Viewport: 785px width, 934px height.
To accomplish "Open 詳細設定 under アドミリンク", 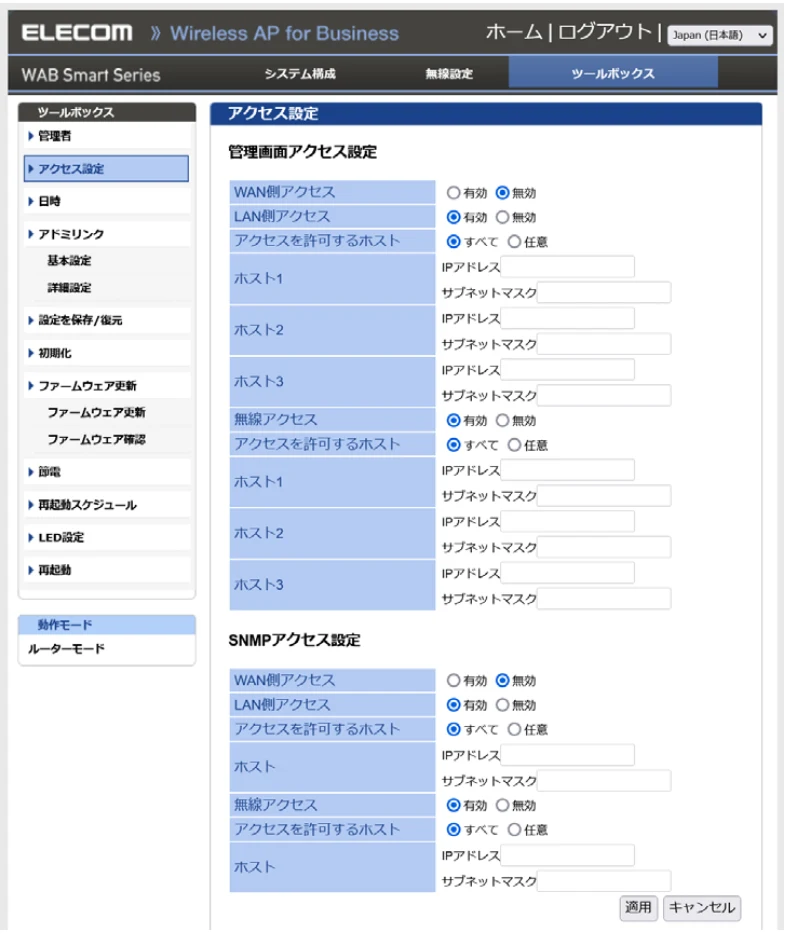I will pyautogui.click(x=69, y=288).
